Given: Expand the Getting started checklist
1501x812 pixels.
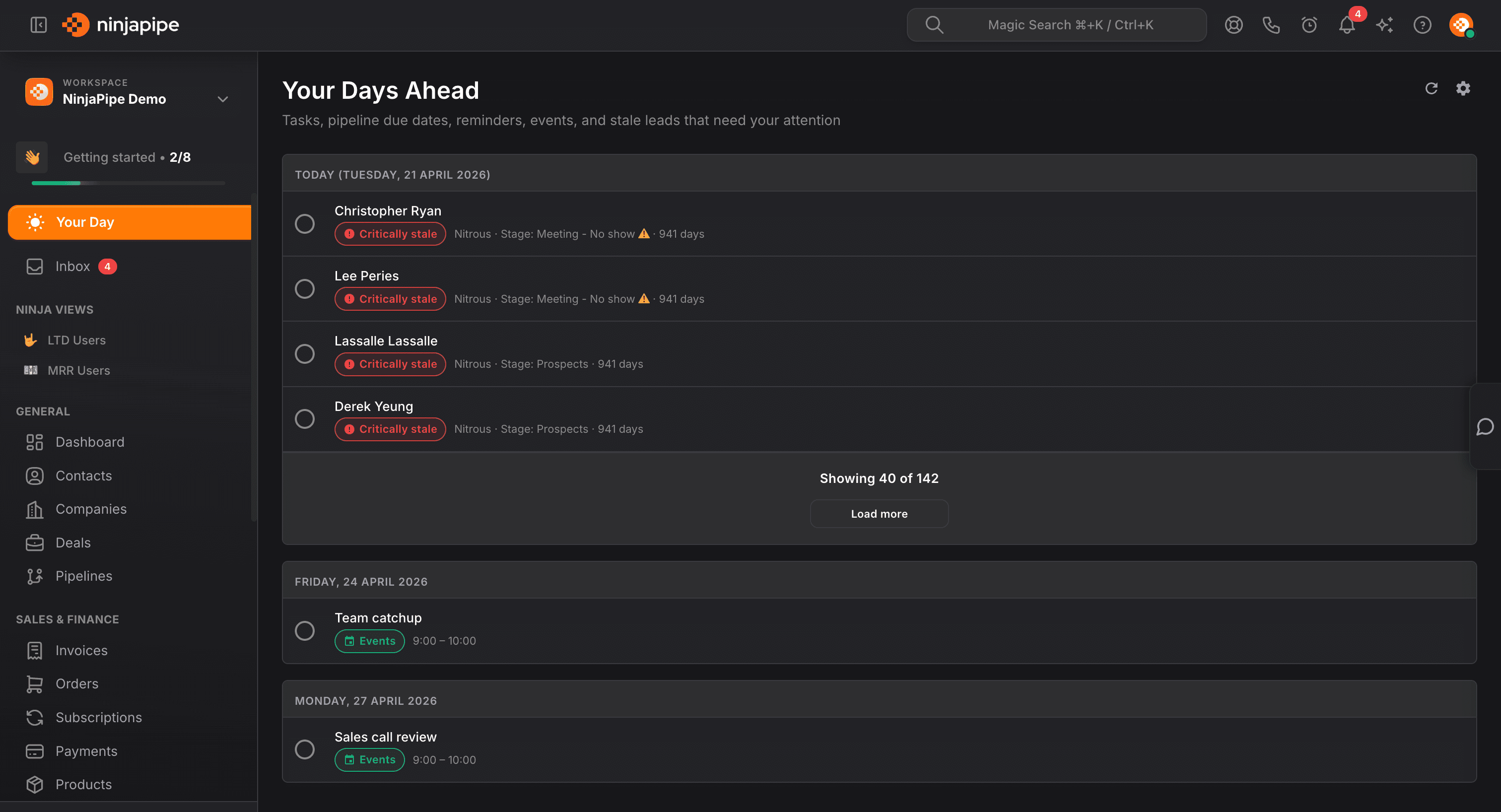Looking at the screenshot, I should point(127,157).
